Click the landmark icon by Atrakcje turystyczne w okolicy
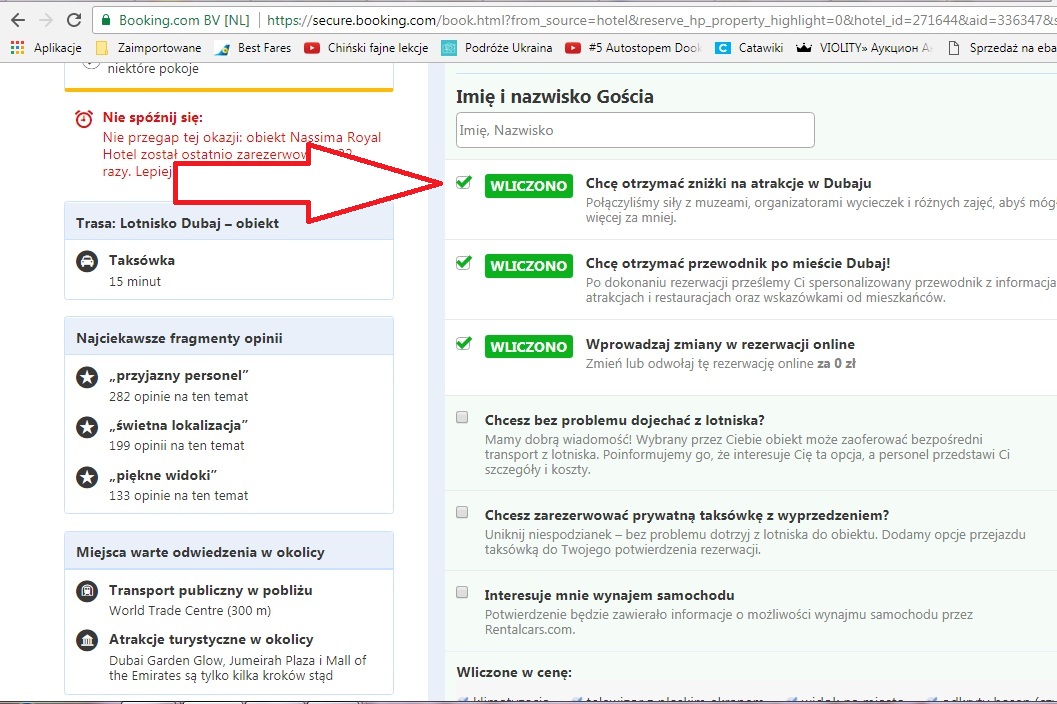Viewport: 1057px width, 704px height. coord(87,641)
